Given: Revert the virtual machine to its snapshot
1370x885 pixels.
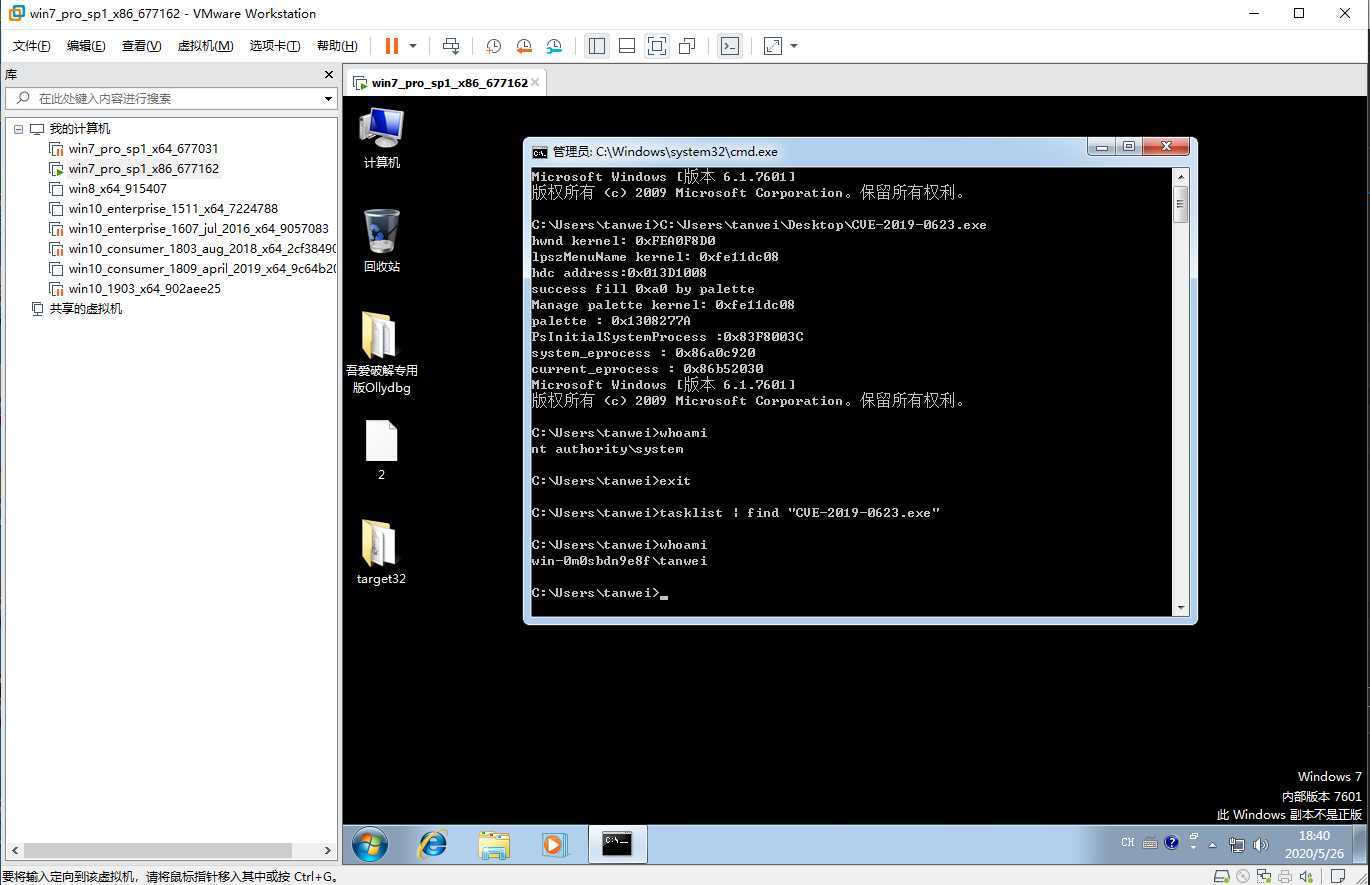Looking at the screenshot, I should coord(524,46).
